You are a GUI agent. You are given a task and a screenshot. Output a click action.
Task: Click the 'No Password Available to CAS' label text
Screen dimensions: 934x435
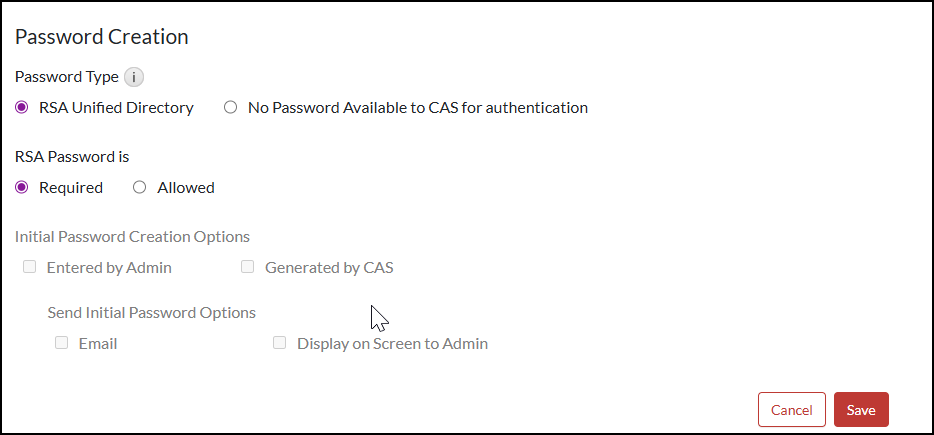pos(418,108)
